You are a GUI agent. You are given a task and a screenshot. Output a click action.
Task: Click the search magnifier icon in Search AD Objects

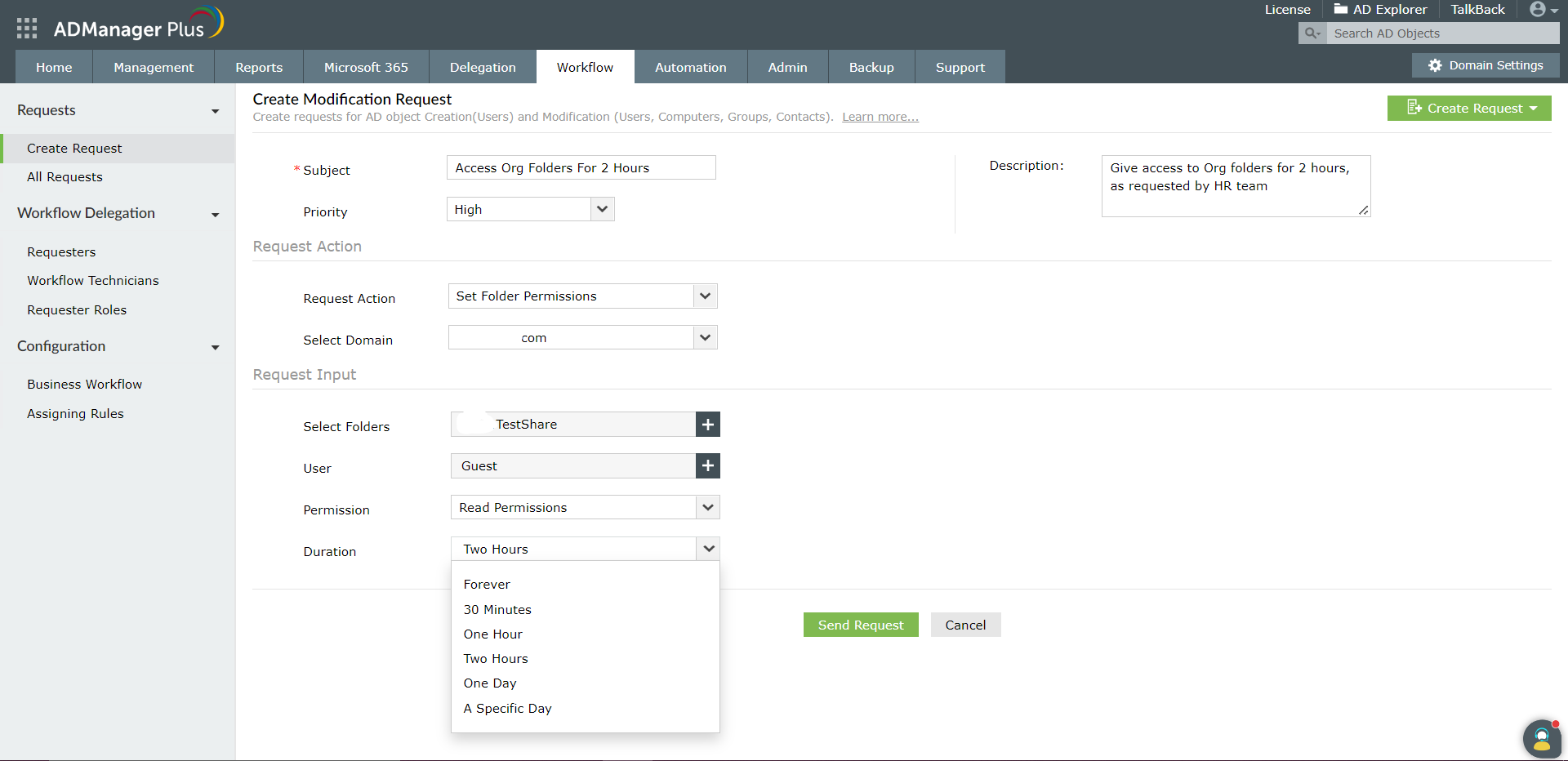(x=1311, y=33)
